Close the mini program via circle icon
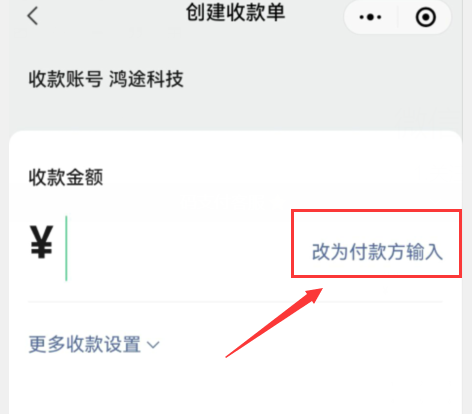This screenshot has height=414, width=472. 426,17
